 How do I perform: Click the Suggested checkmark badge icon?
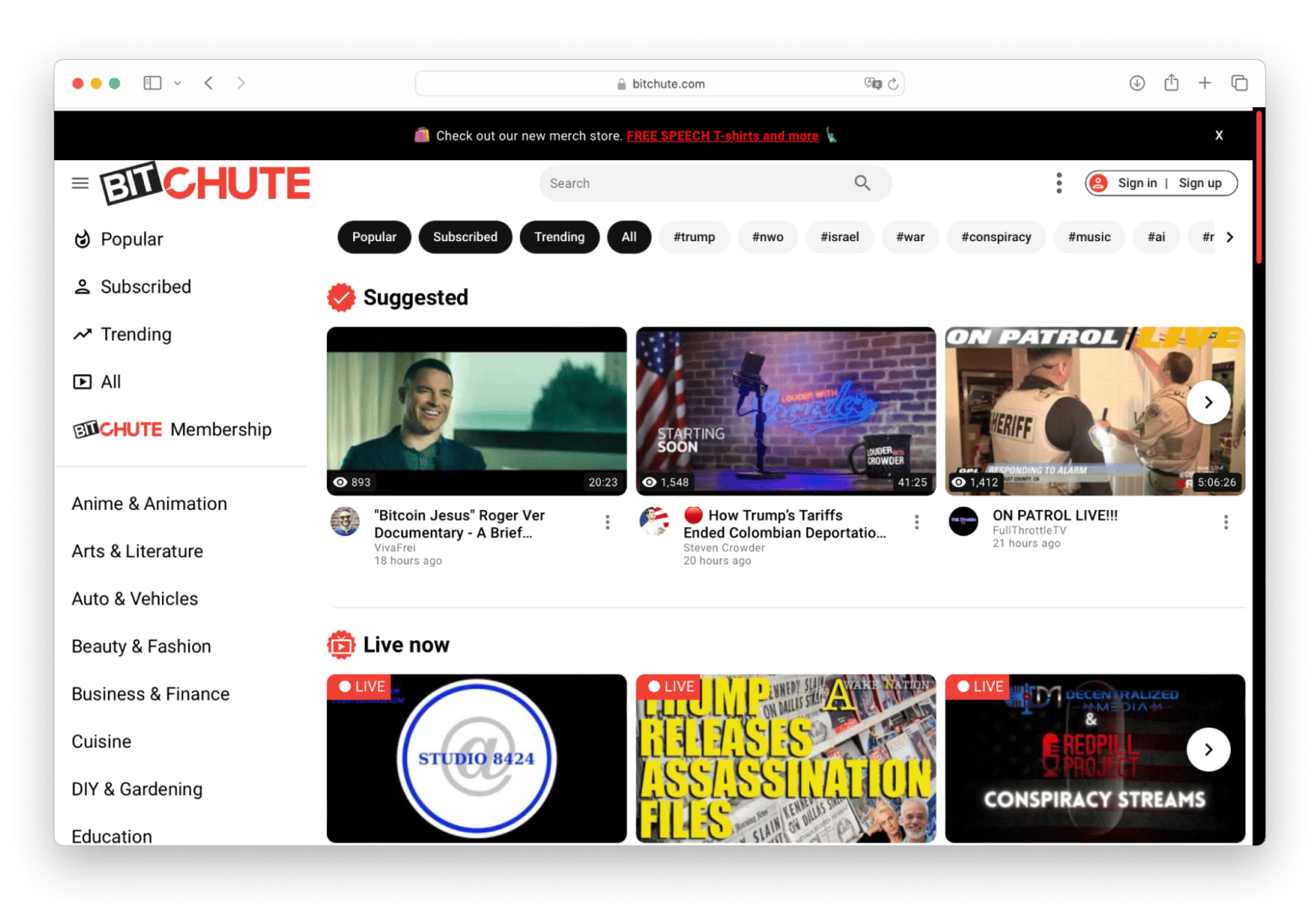coord(341,298)
